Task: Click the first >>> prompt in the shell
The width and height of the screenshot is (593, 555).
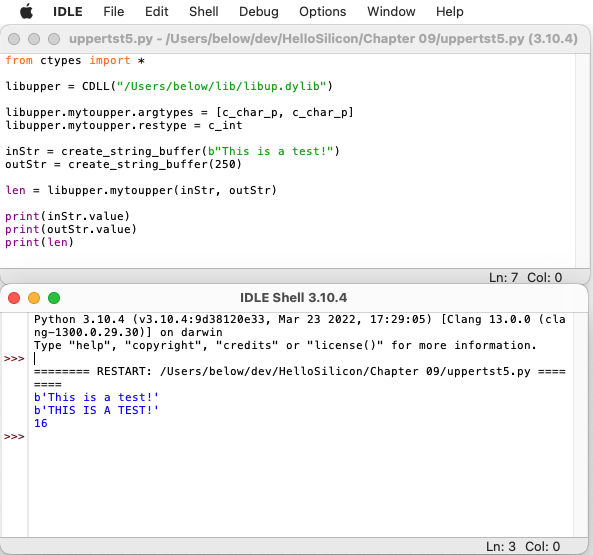Action: pyautogui.click(x=14, y=358)
